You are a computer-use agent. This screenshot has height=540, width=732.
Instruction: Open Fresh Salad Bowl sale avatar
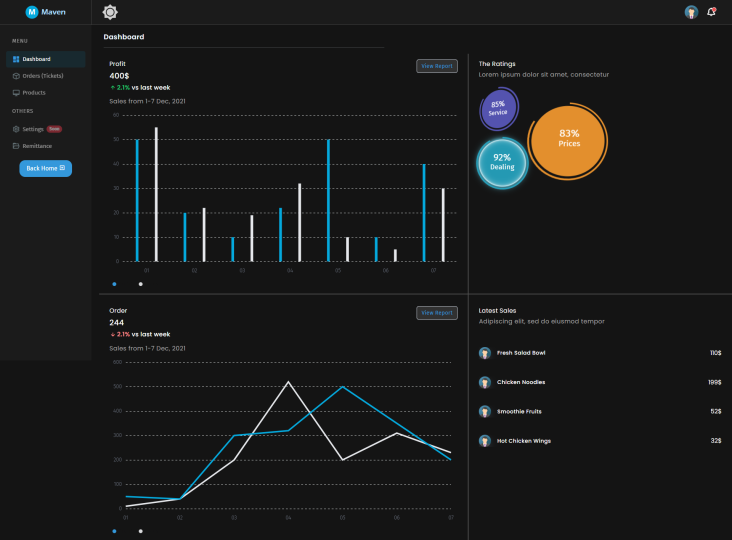tap(485, 353)
